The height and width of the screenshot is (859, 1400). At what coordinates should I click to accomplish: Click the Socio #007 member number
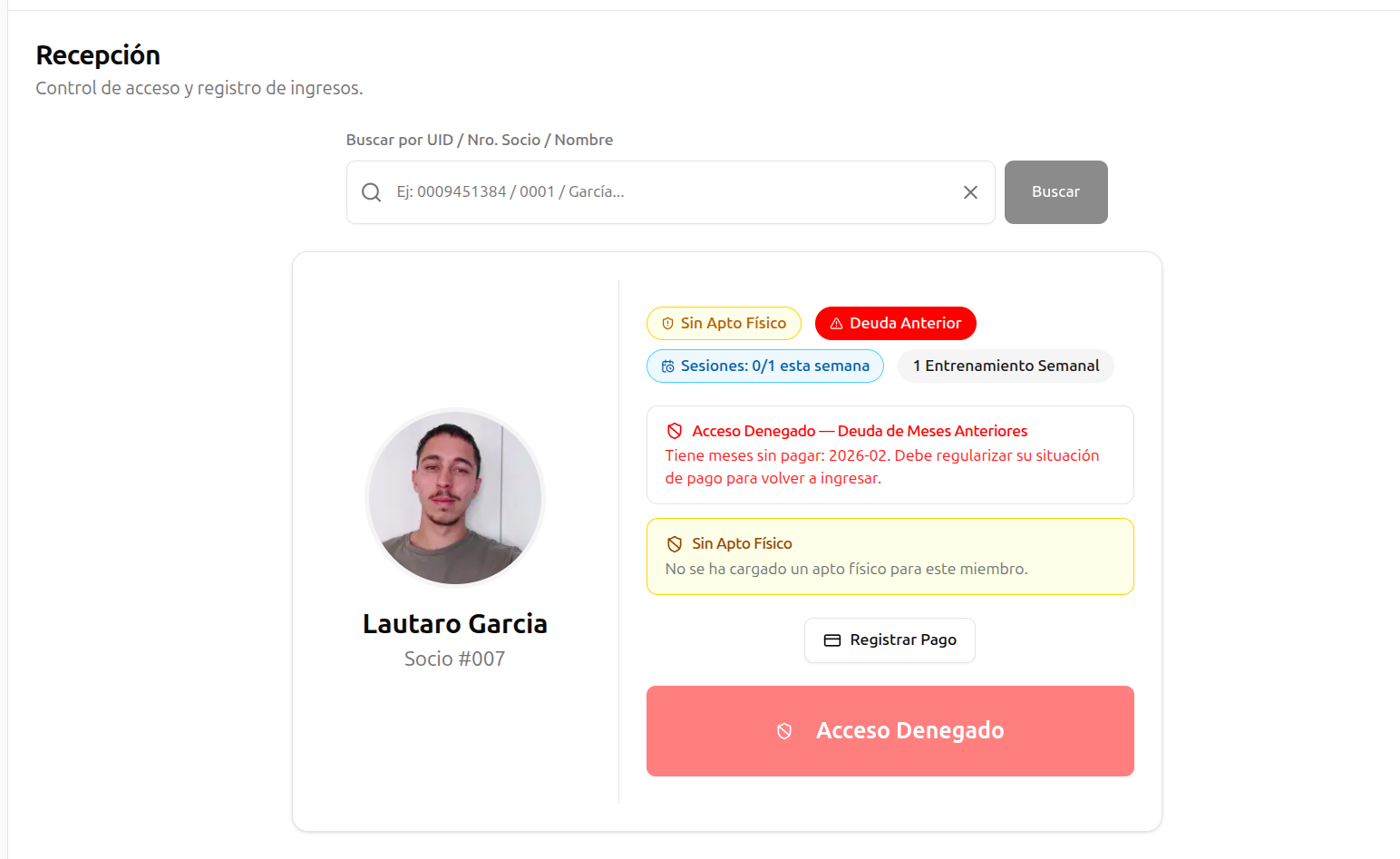click(455, 659)
